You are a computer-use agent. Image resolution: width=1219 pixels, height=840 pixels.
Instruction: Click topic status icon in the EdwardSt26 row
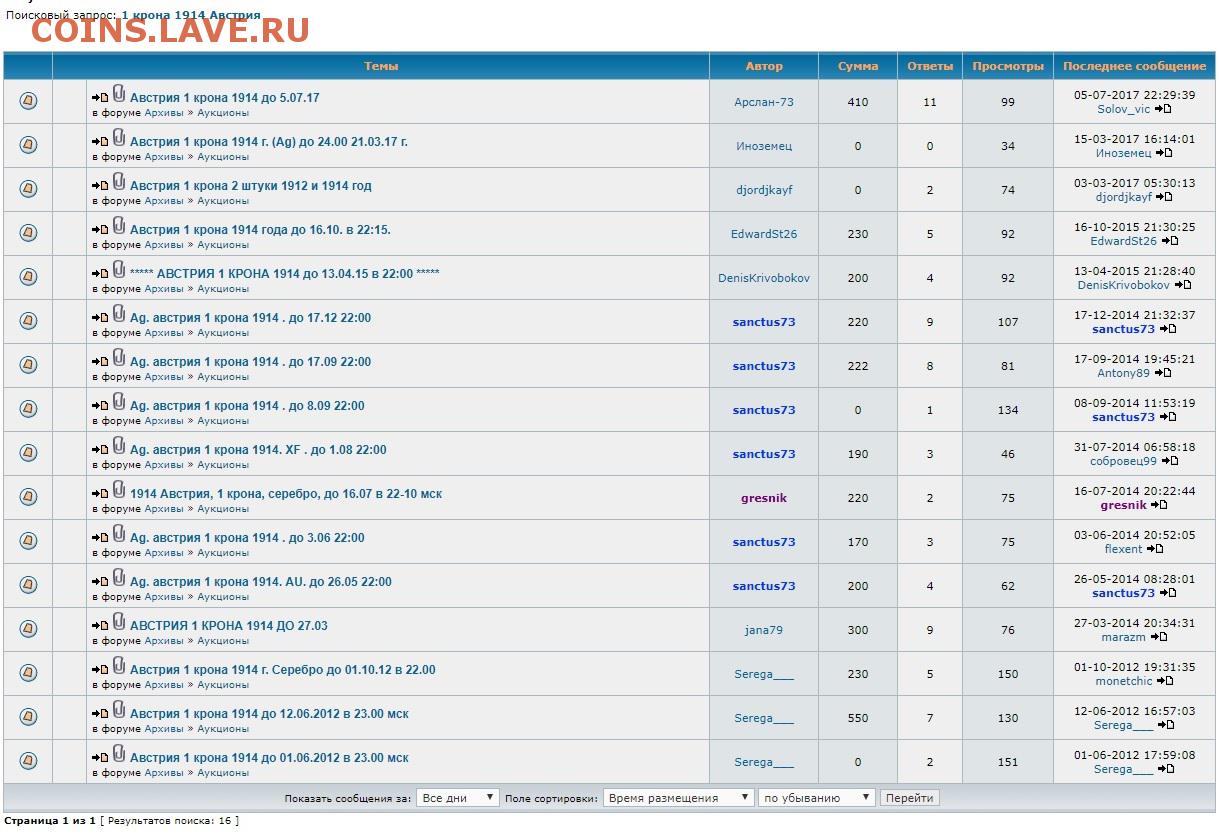tap(28, 233)
